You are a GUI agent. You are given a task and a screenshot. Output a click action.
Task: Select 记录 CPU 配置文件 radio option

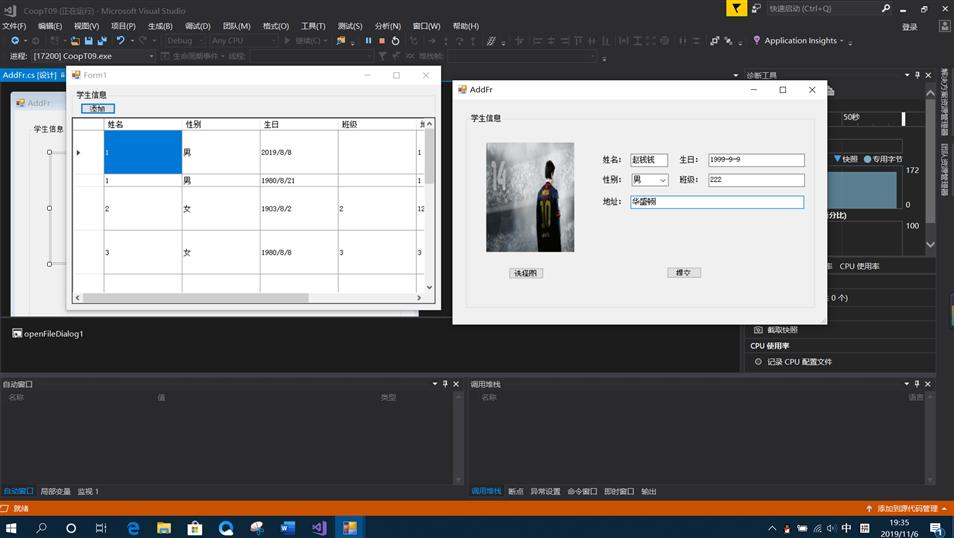click(x=758, y=362)
